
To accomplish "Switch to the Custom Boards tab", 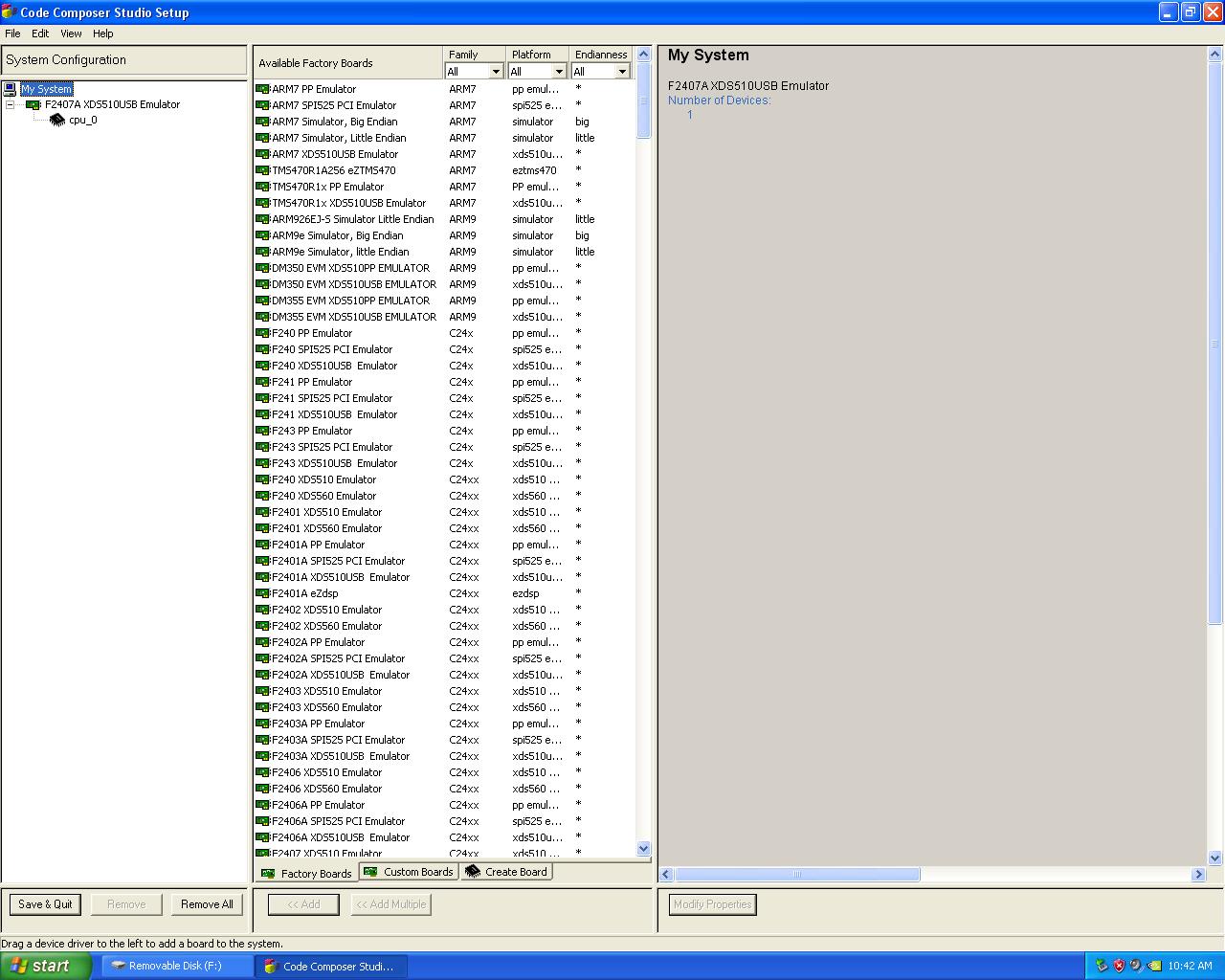I will (409, 872).
